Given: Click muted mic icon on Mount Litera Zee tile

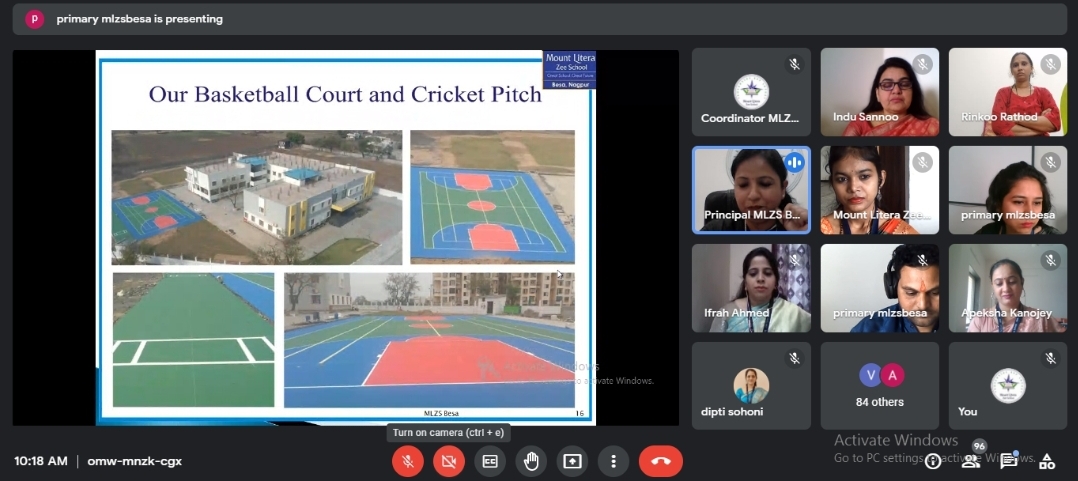Looking at the screenshot, I should click(923, 163).
